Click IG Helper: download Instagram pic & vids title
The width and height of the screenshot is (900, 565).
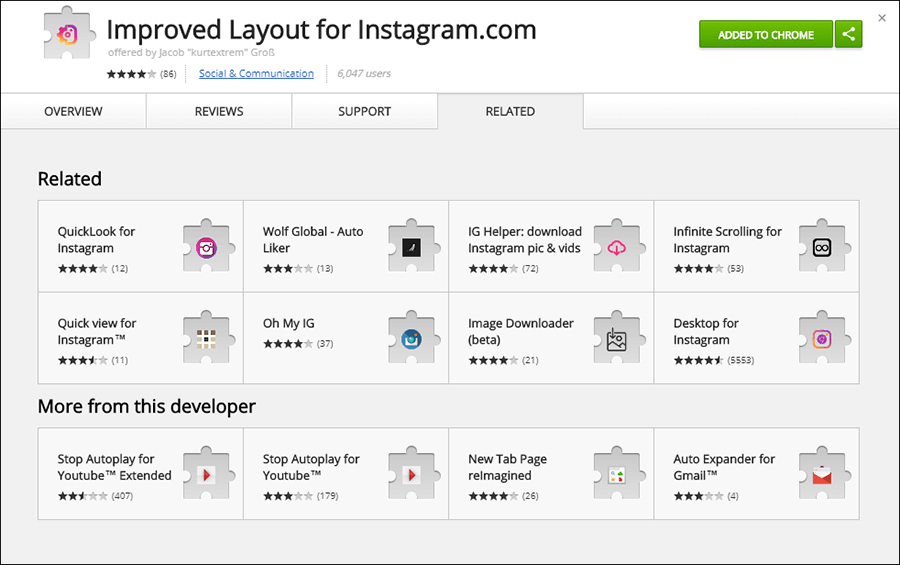525,239
